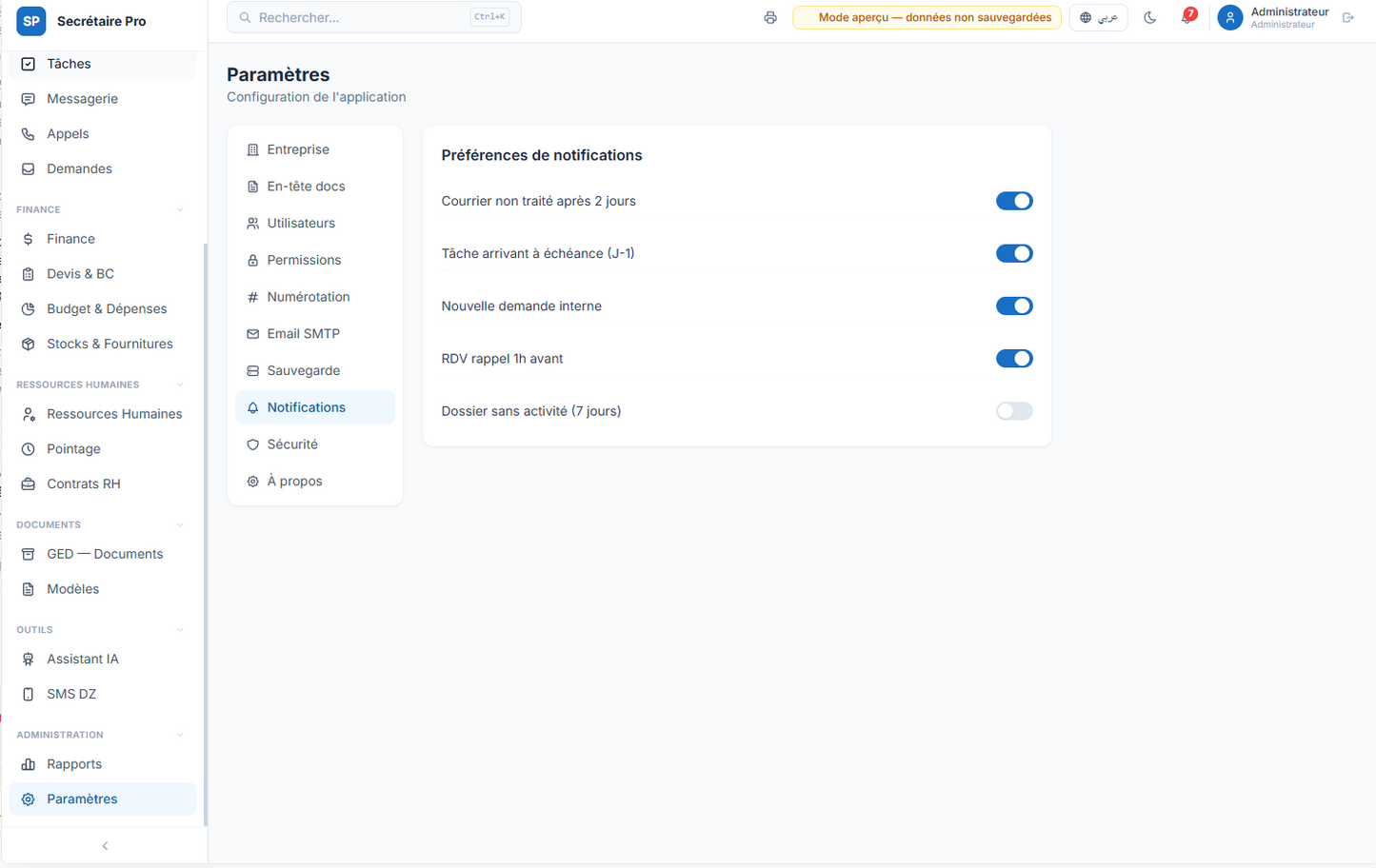Image resolution: width=1376 pixels, height=868 pixels.
Task: Disable Courrier non traité après 2 jours toggle
Action: point(1014,201)
